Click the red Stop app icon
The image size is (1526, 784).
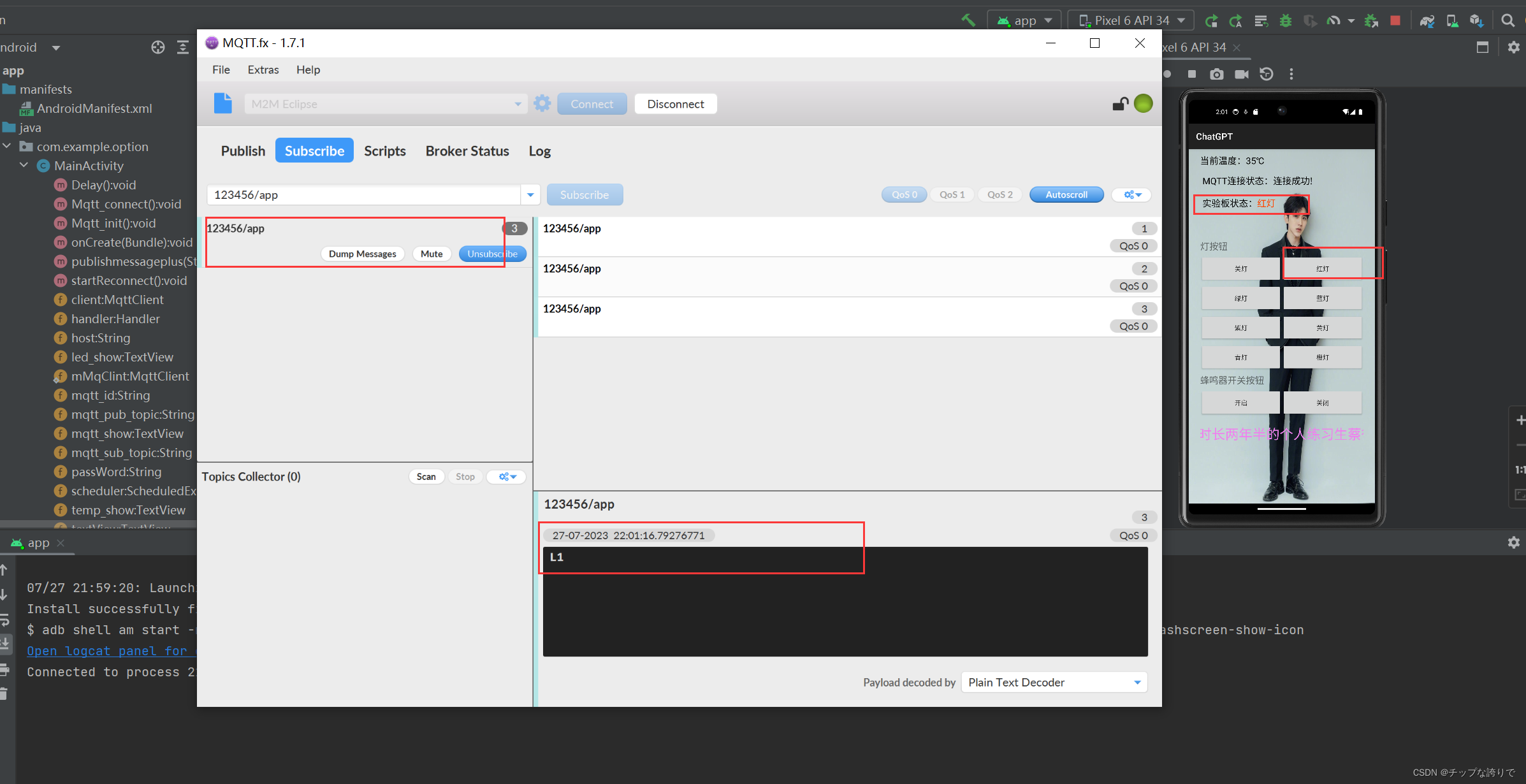1395,20
